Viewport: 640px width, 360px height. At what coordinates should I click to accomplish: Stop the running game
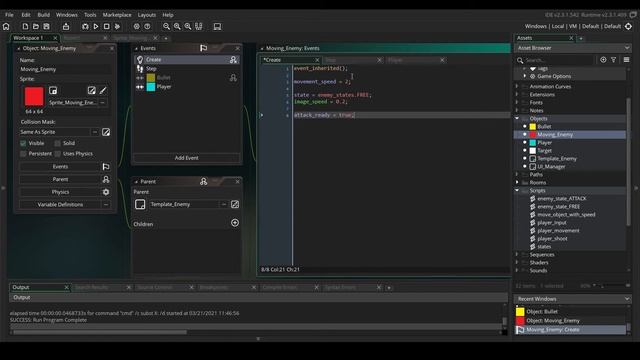(x=107, y=27)
